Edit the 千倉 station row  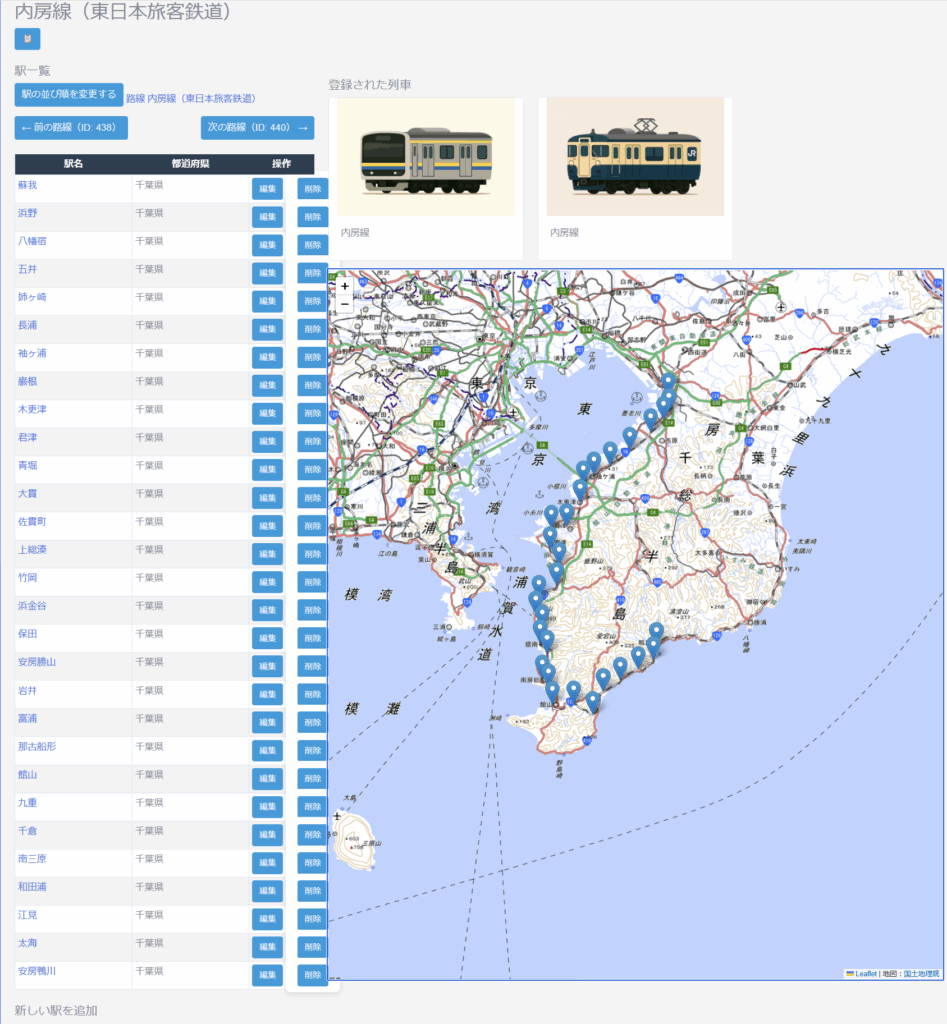coord(268,835)
